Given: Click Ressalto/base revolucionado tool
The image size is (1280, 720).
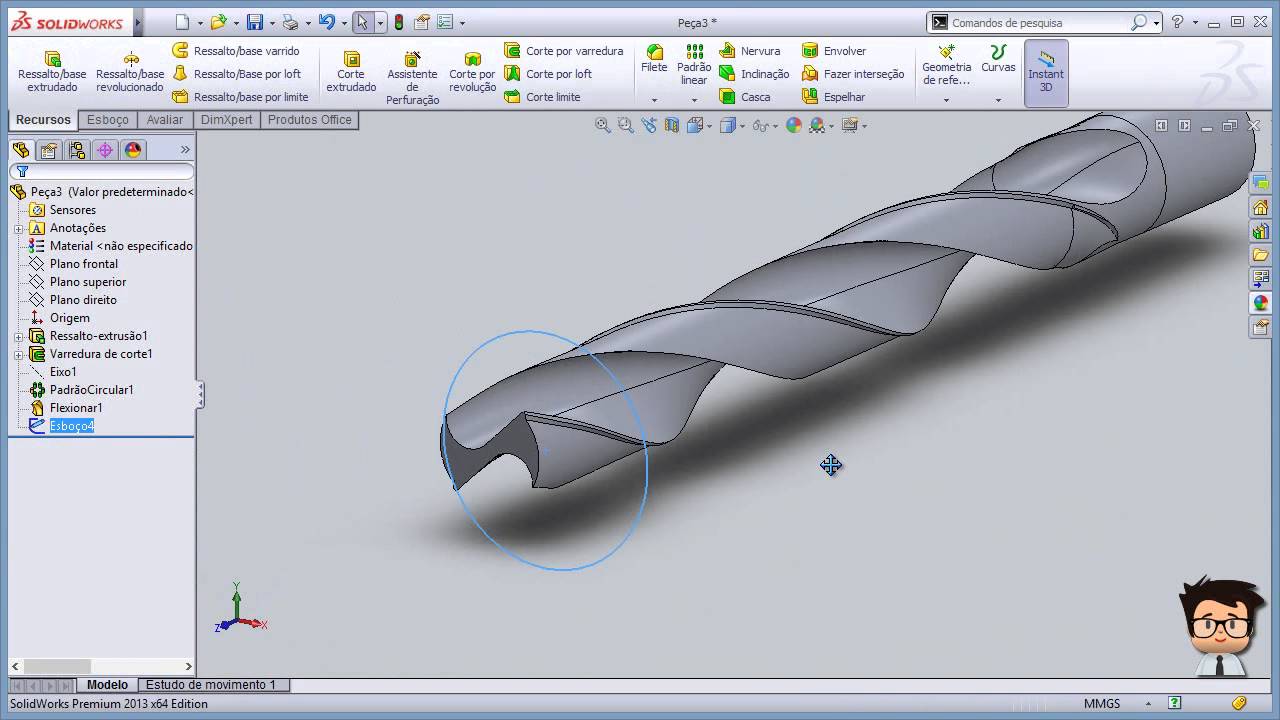Looking at the screenshot, I should click(x=130, y=72).
